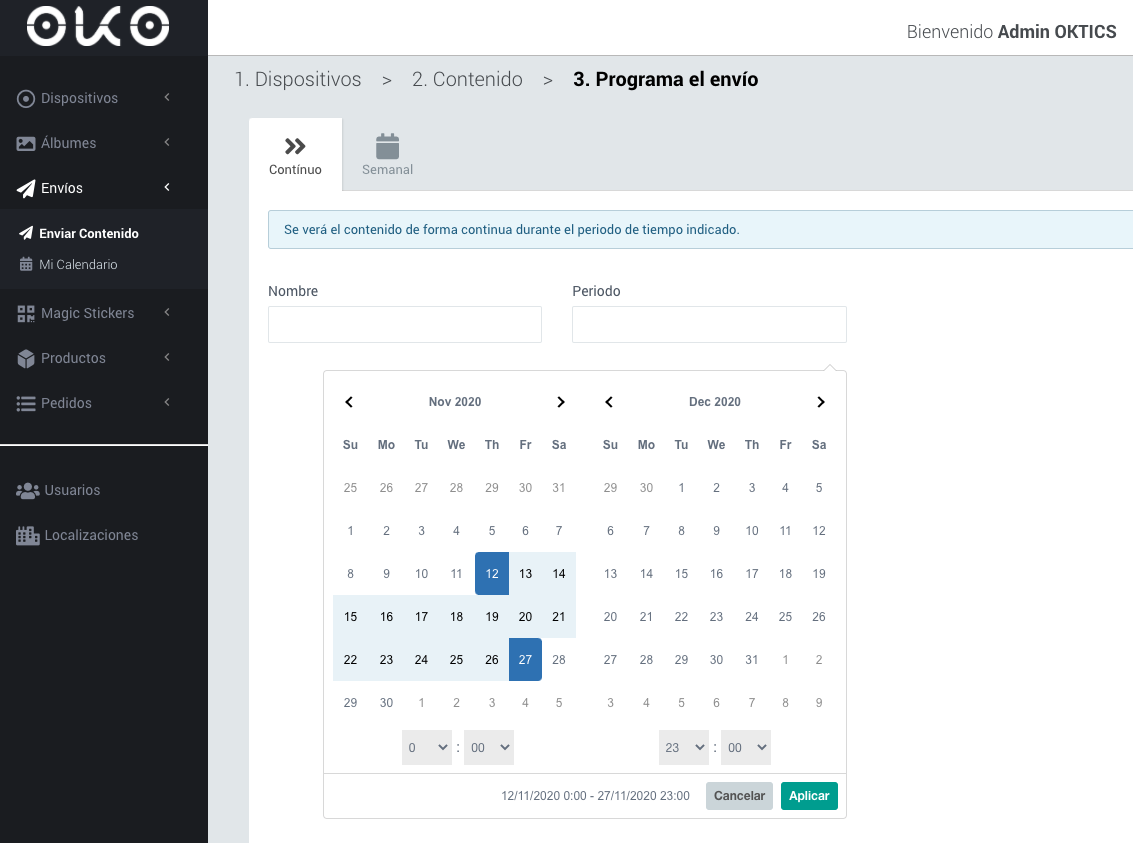Apply the selected date range
The image size is (1133, 843).
point(809,796)
